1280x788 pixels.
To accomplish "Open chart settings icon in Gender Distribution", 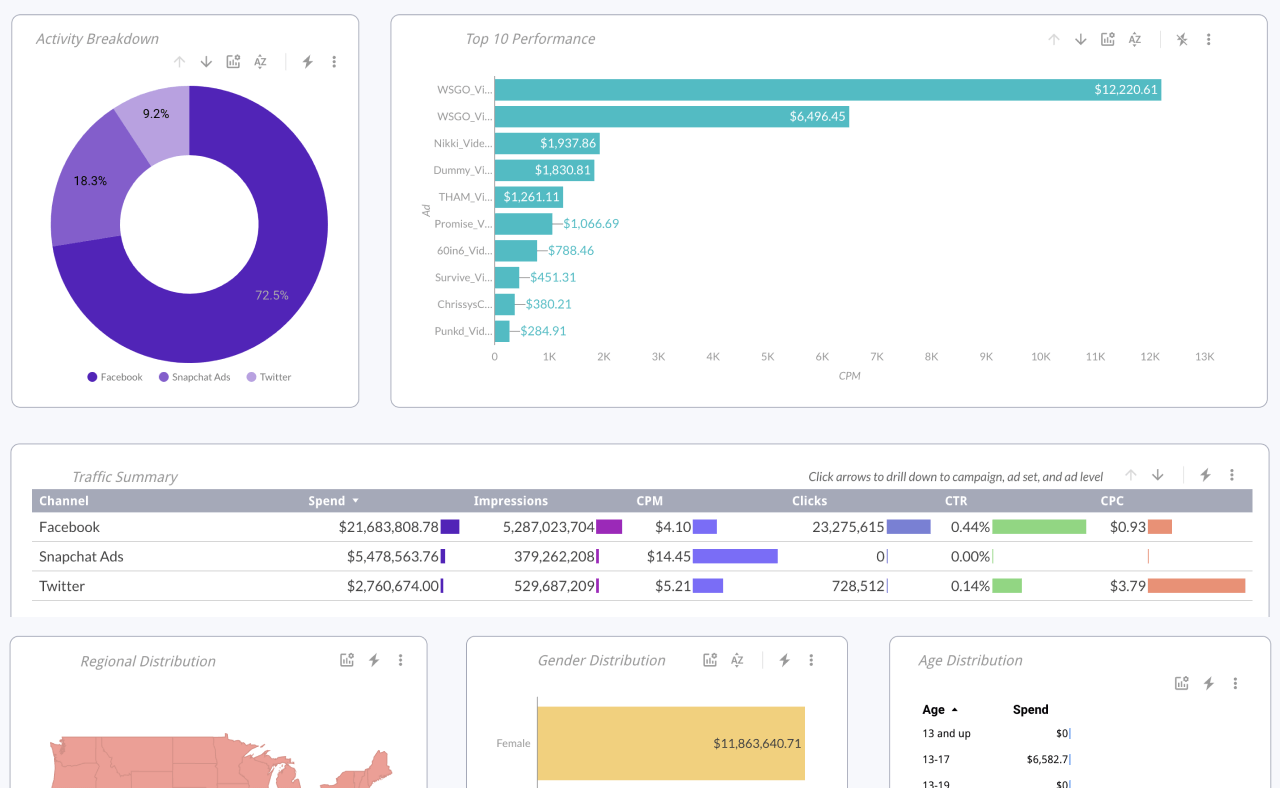I will click(710, 660).
